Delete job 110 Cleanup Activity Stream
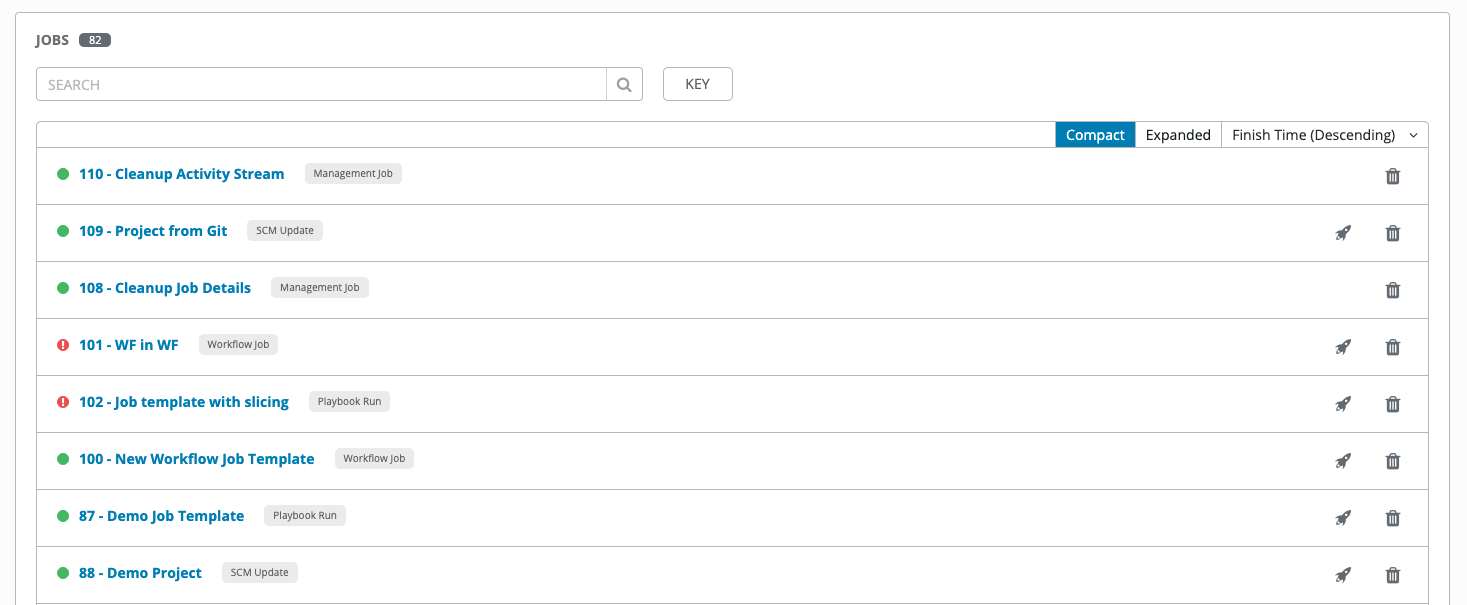This screenshot has width=1467, height=605. [1392, 176]
